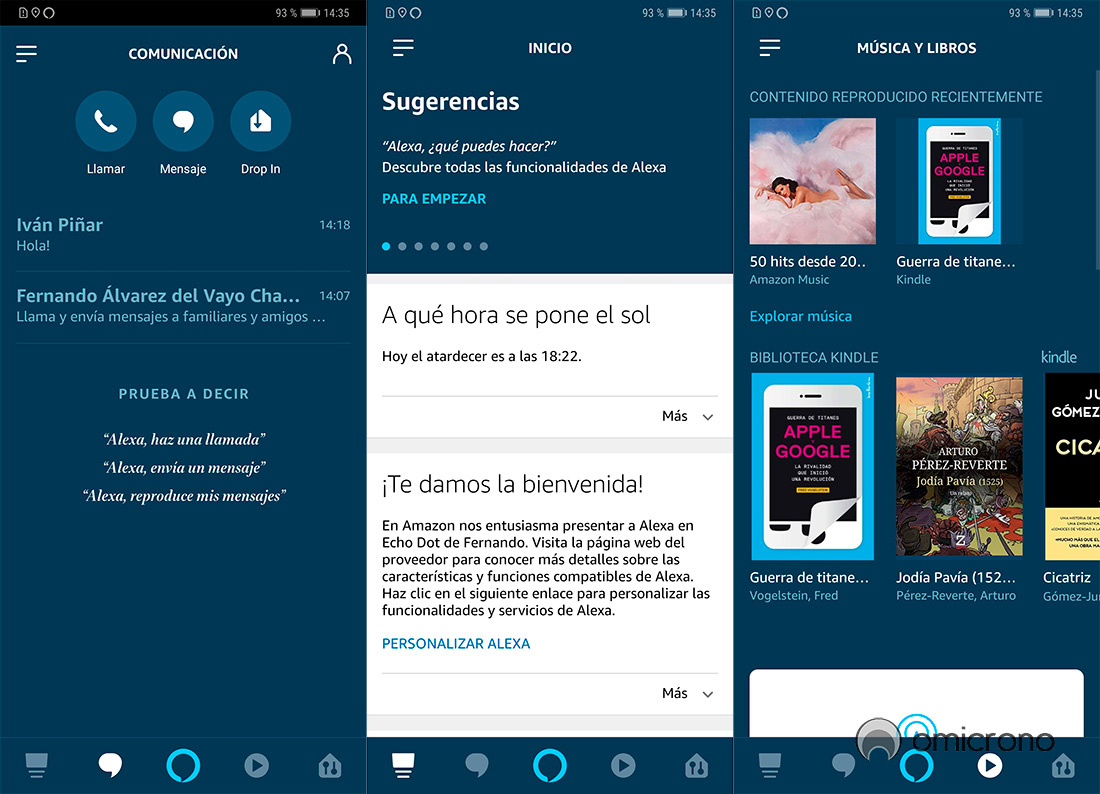Image resolution: width=1100 pixels, height=794 pixels.
Task: Open play tab in Comunicación bottom bar
Action: click(257, 765)
